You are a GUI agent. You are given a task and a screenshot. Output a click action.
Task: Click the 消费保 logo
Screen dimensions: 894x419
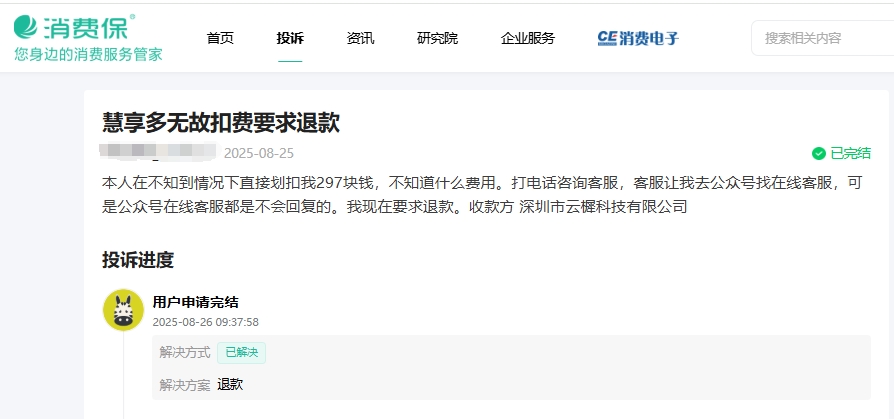(75, 27)
